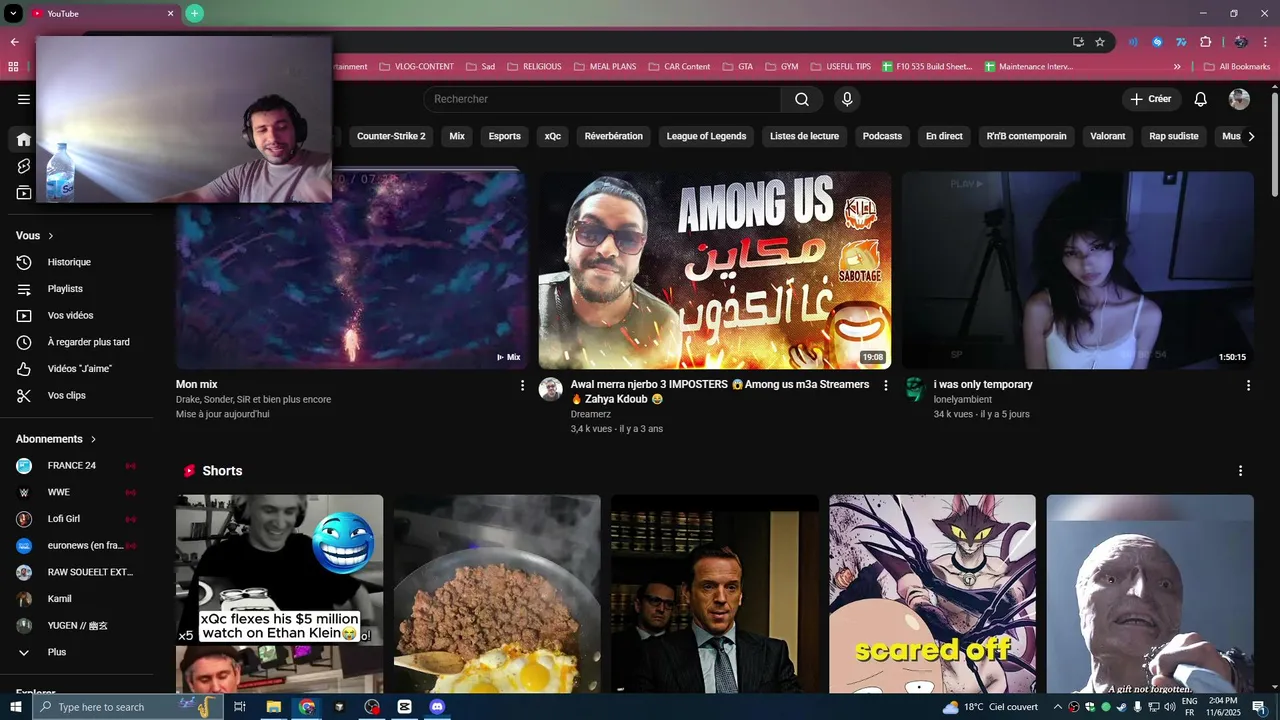Show hidden bookmarks overflow chevron
Viewport: 1280px width, 720px height.
coord(1177,67)
